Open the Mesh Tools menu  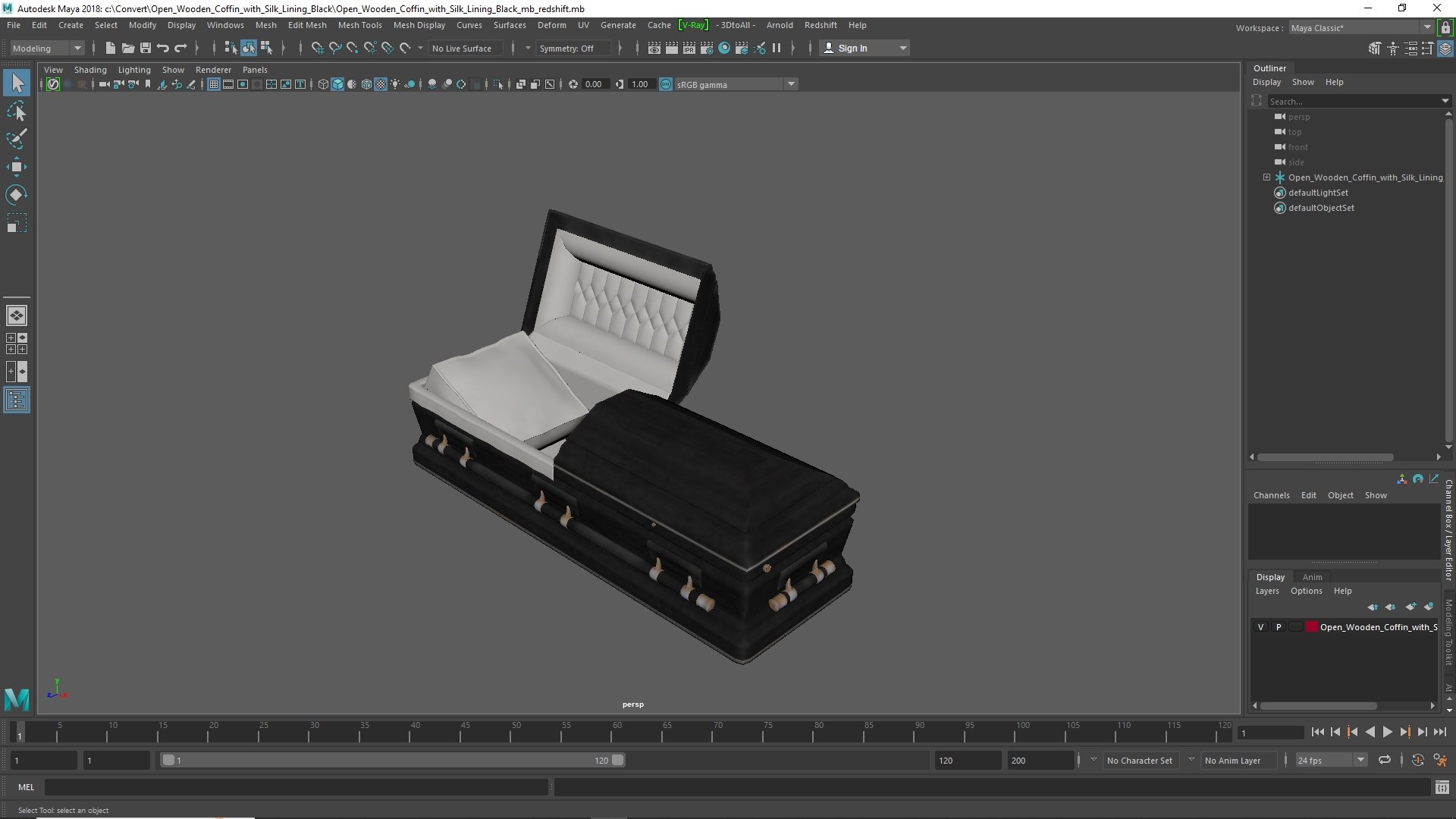coord(359,25)
